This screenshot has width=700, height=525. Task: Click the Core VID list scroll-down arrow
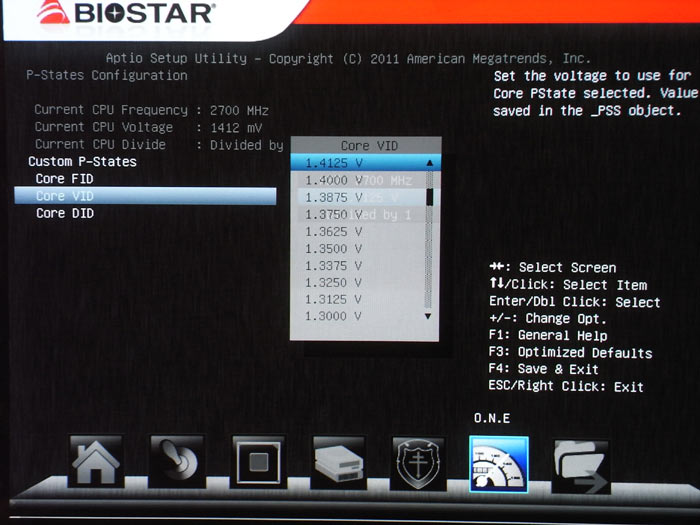[x=428, y=316]
